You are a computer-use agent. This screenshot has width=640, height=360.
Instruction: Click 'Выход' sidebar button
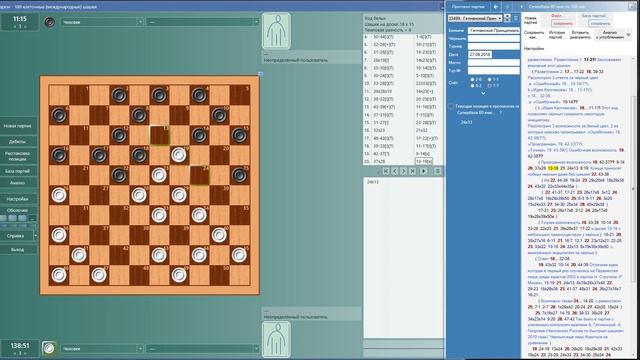click(18, 249)
